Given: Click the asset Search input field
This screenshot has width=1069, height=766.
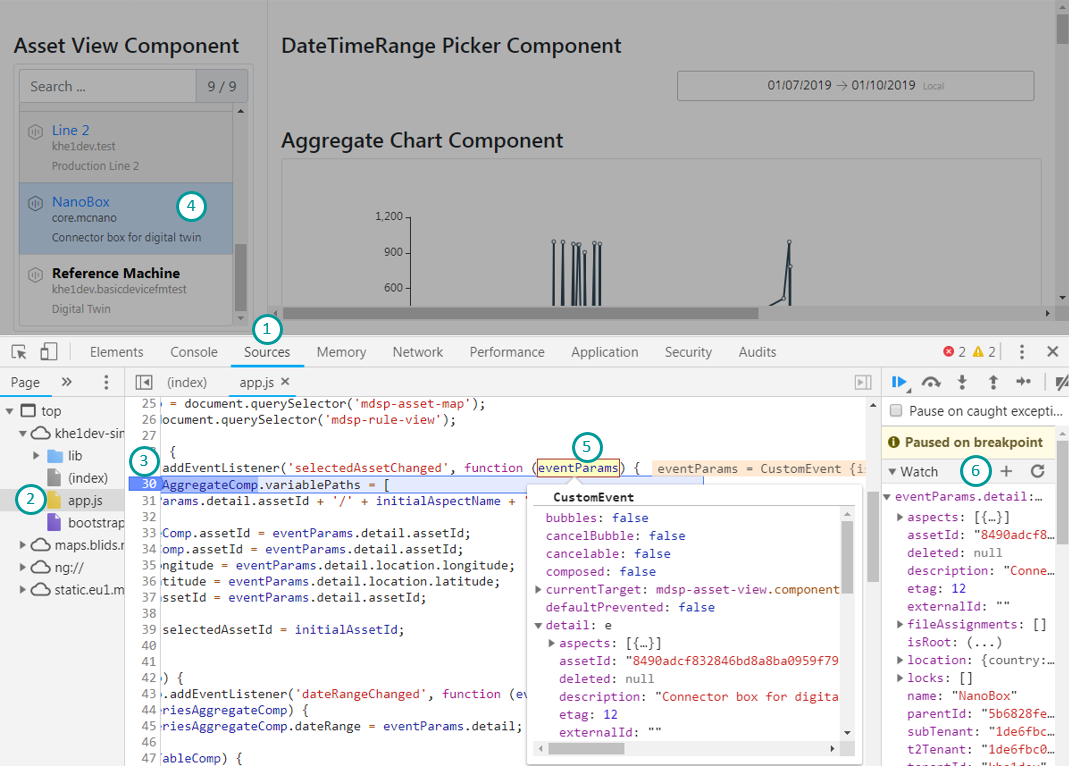Looking at the screenshot, I should tap(108, 87).
